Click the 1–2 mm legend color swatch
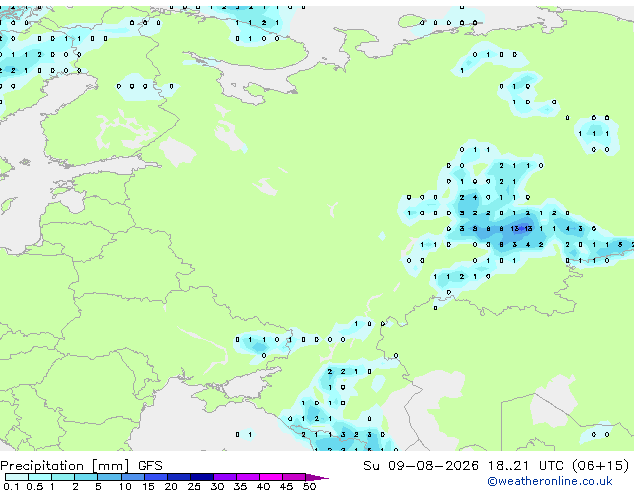 (x=63, y=477)
